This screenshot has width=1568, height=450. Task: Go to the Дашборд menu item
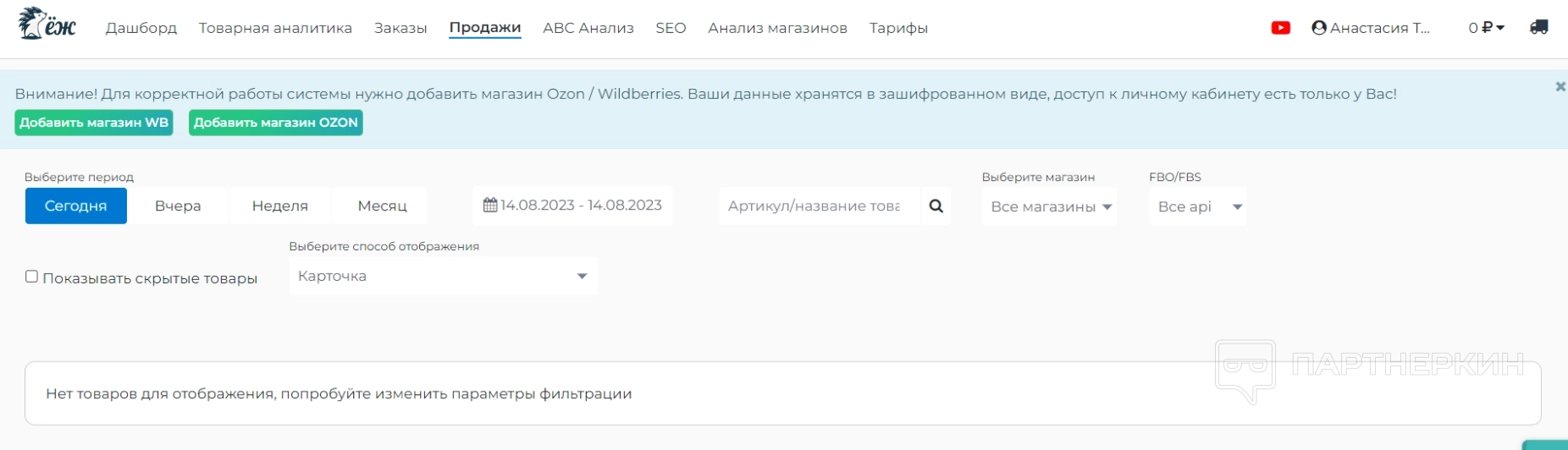141,28
